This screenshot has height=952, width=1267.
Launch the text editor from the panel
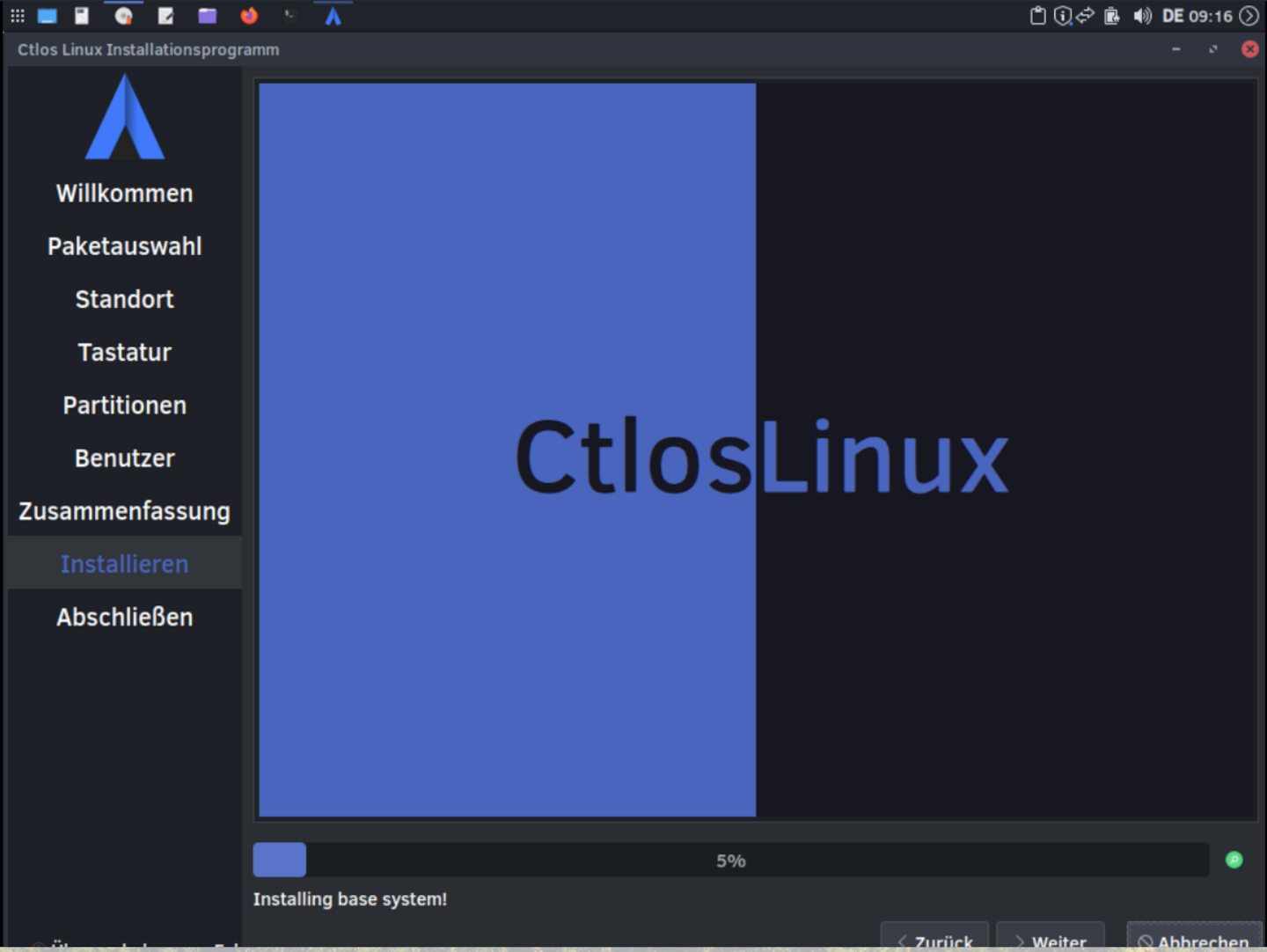point(165,16)
